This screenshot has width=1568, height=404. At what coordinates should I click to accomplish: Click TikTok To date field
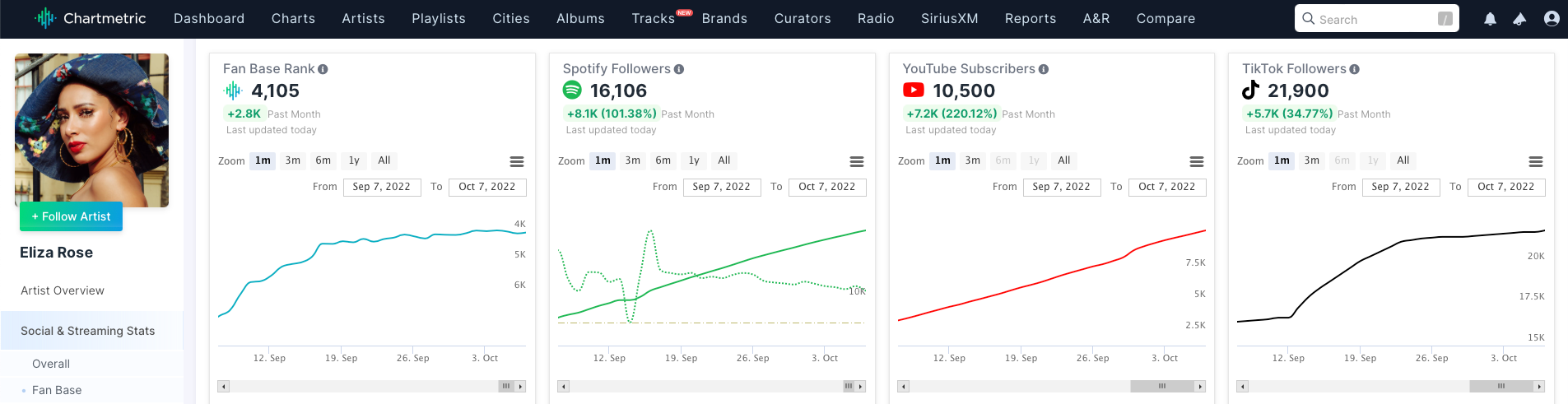click(x=1506, y=188)
